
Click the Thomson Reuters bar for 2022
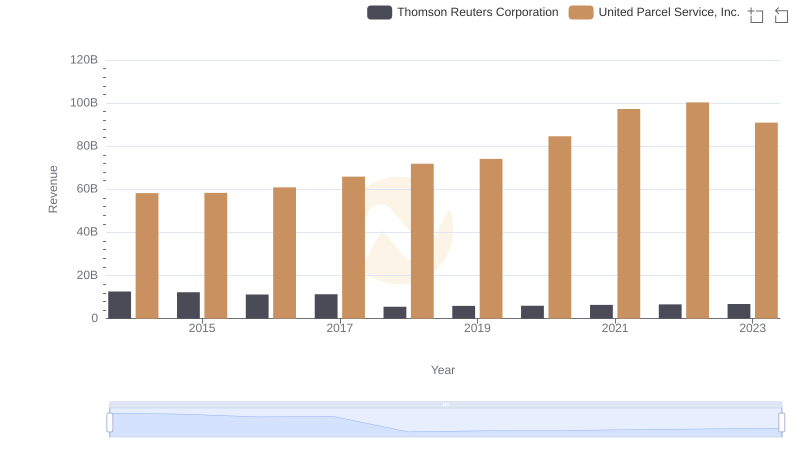coord(670,311)
